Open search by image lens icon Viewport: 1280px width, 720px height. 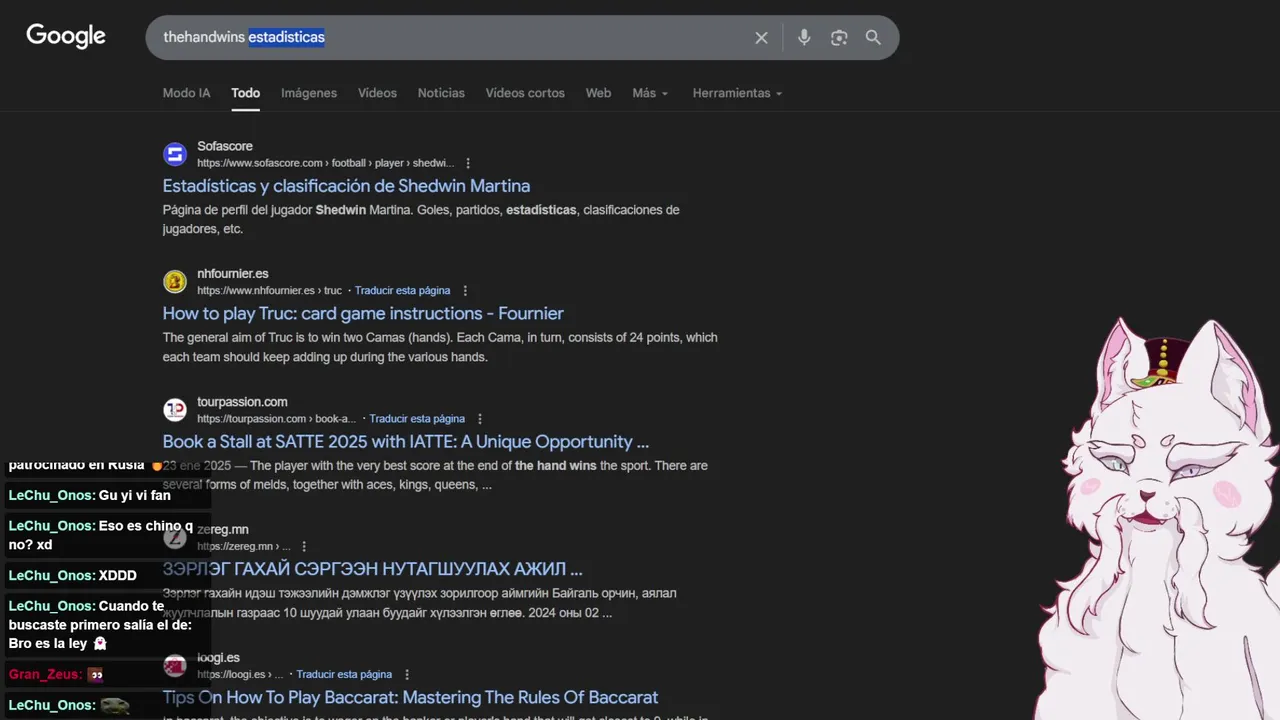839,37
